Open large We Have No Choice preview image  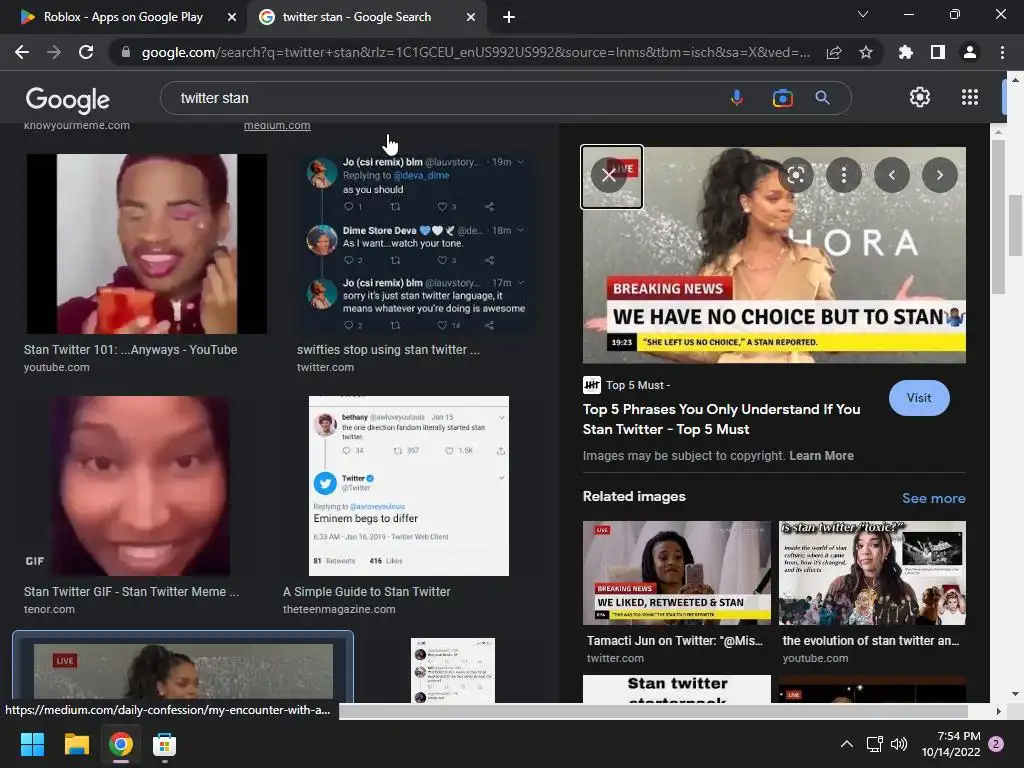774,255
